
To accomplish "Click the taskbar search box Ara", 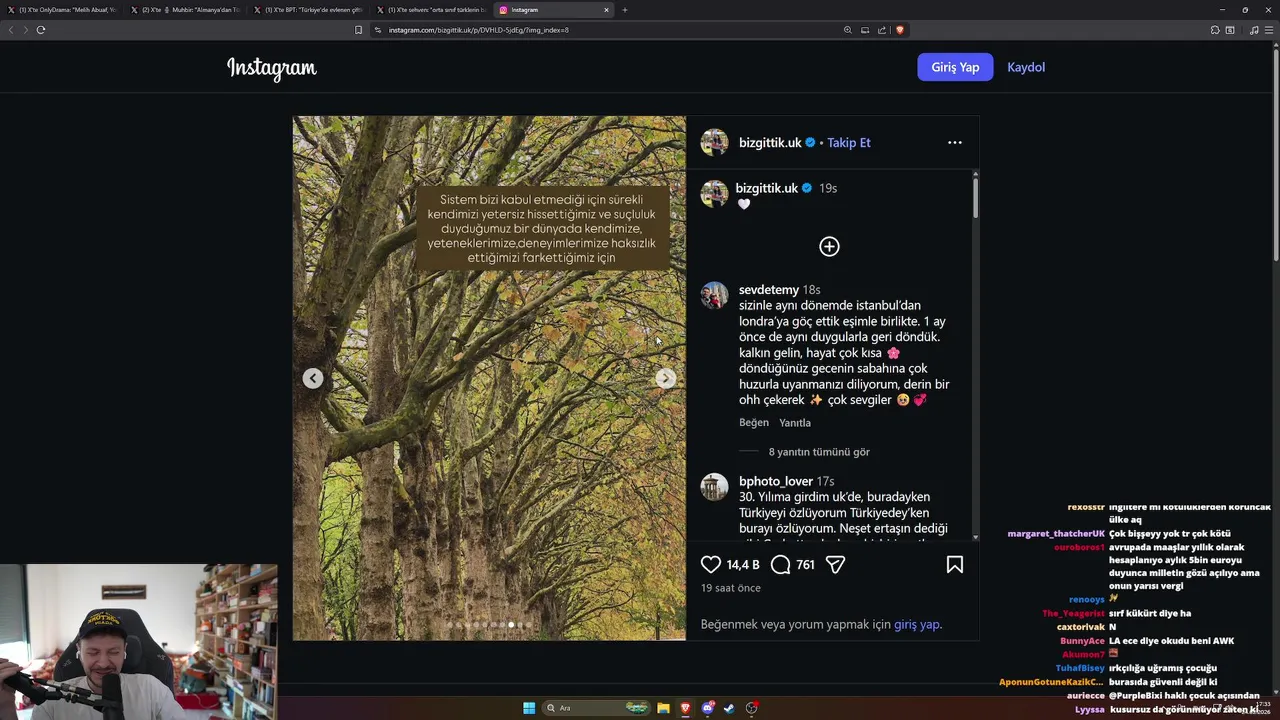I will (x=596, y=708).
